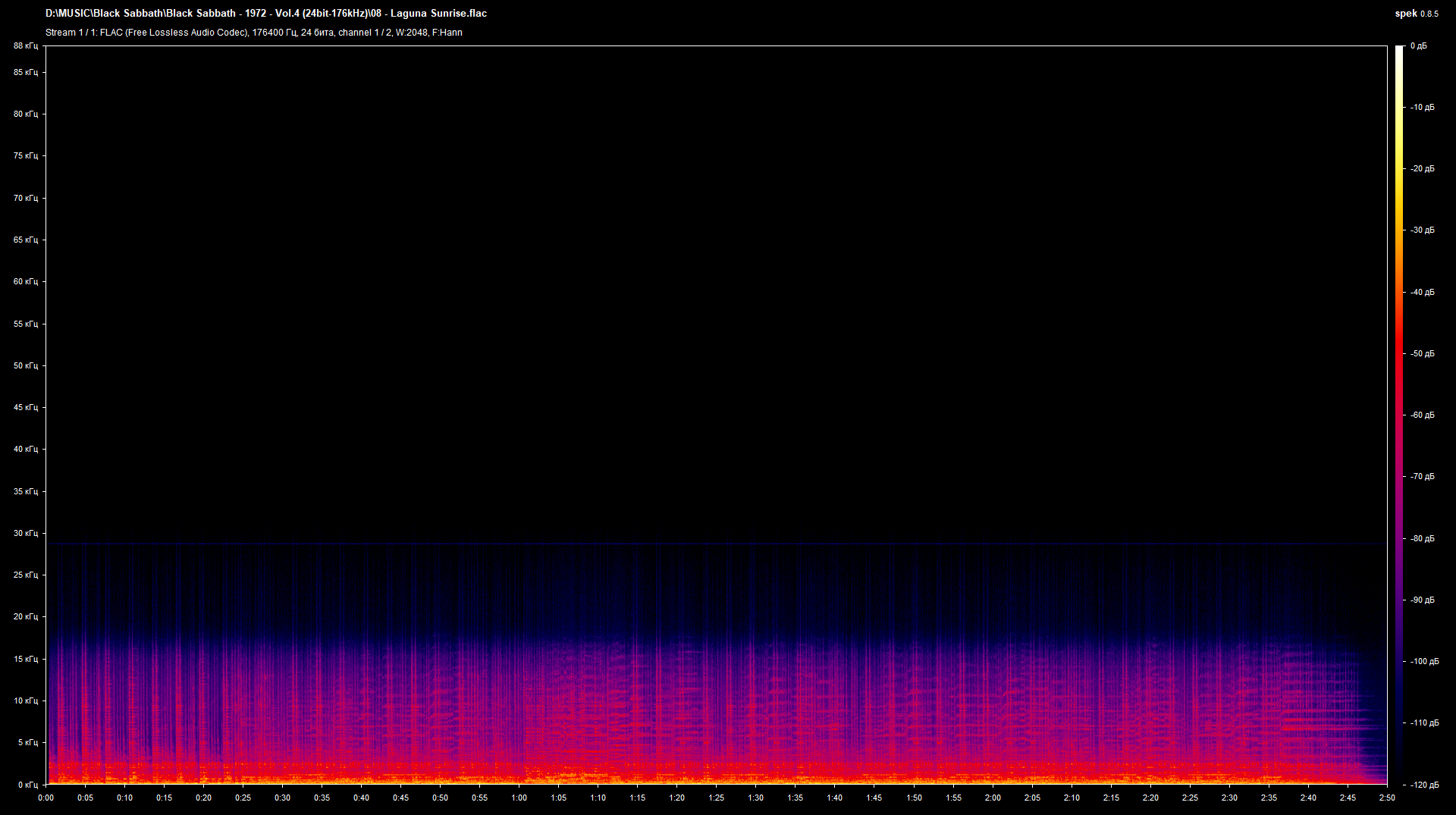The width and height of the screenshot is (1456, 815).
Task: Click the 1:30 time axis label
Action: (x=756, y=798)
